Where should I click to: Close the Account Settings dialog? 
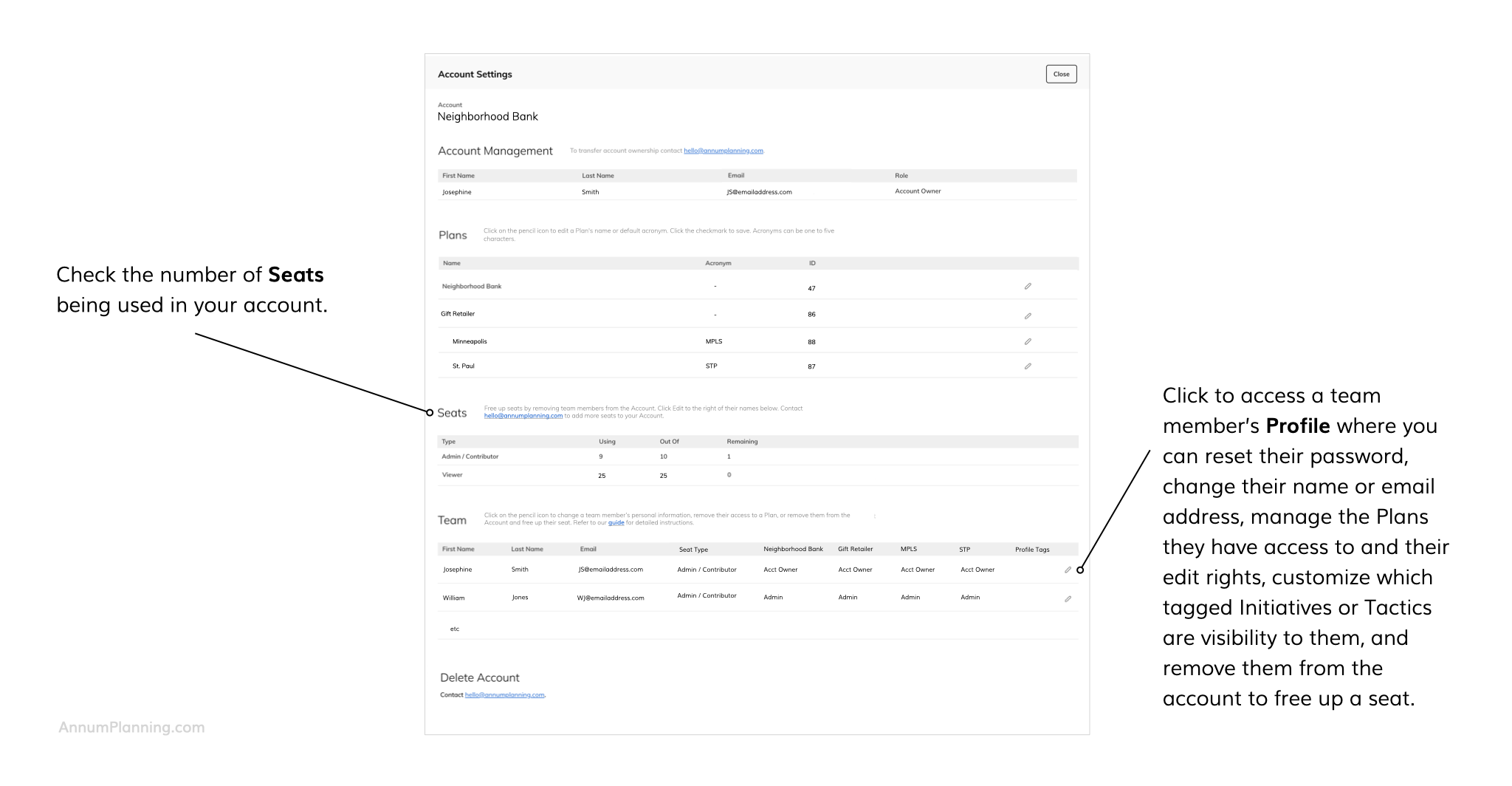[x=1061, y=74]
